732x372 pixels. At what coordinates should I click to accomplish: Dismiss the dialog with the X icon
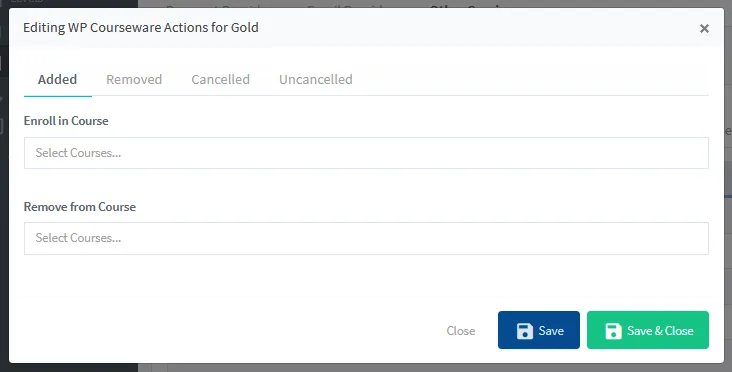click(x=704, y=28)
